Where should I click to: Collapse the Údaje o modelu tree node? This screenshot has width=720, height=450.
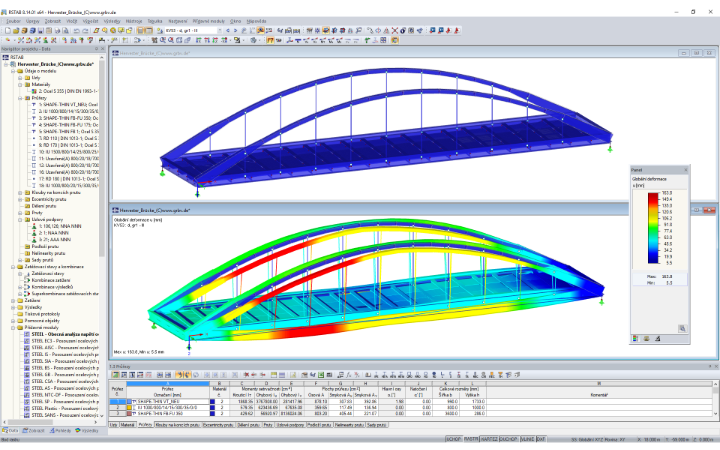tap(13, 71)
